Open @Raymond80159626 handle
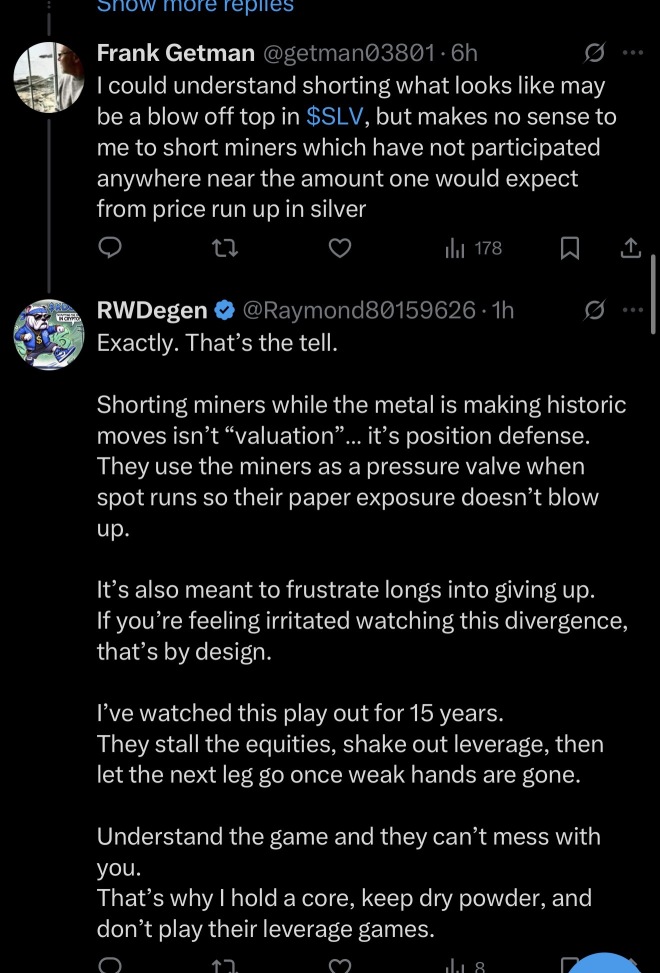The image size is (660, 973). (x=359, y=310)
